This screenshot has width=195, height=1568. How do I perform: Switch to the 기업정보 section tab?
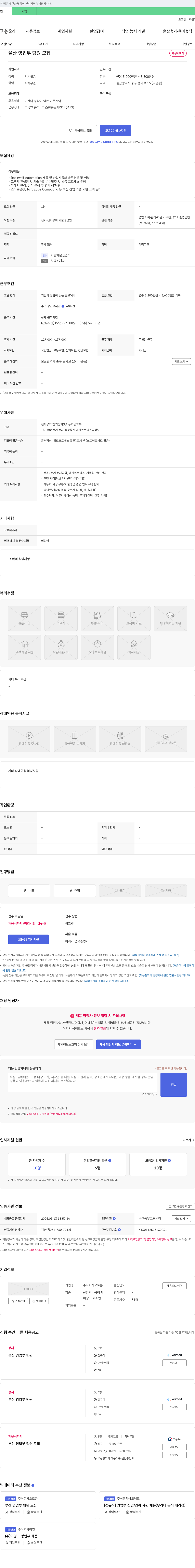pyautogui.click(x=187, y=44)
